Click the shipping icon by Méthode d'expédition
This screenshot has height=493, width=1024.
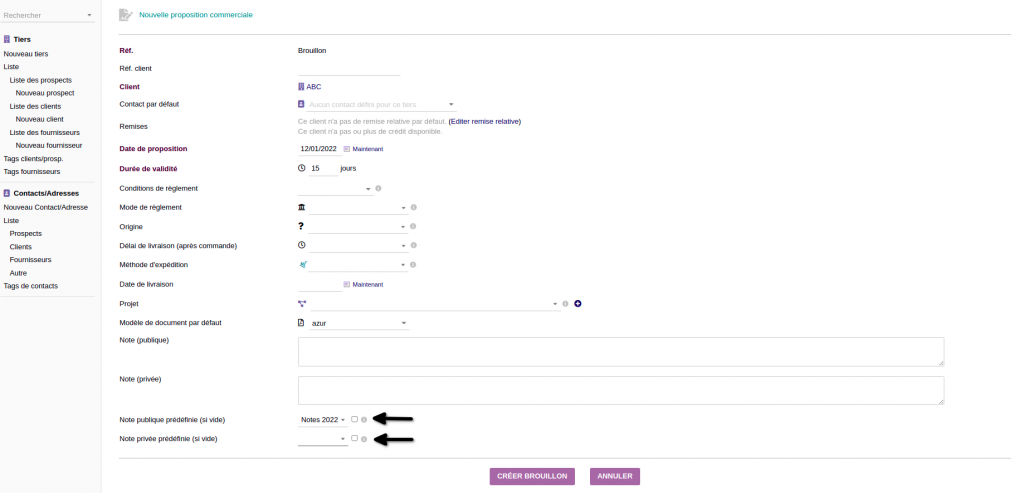[x=302, y=264]
